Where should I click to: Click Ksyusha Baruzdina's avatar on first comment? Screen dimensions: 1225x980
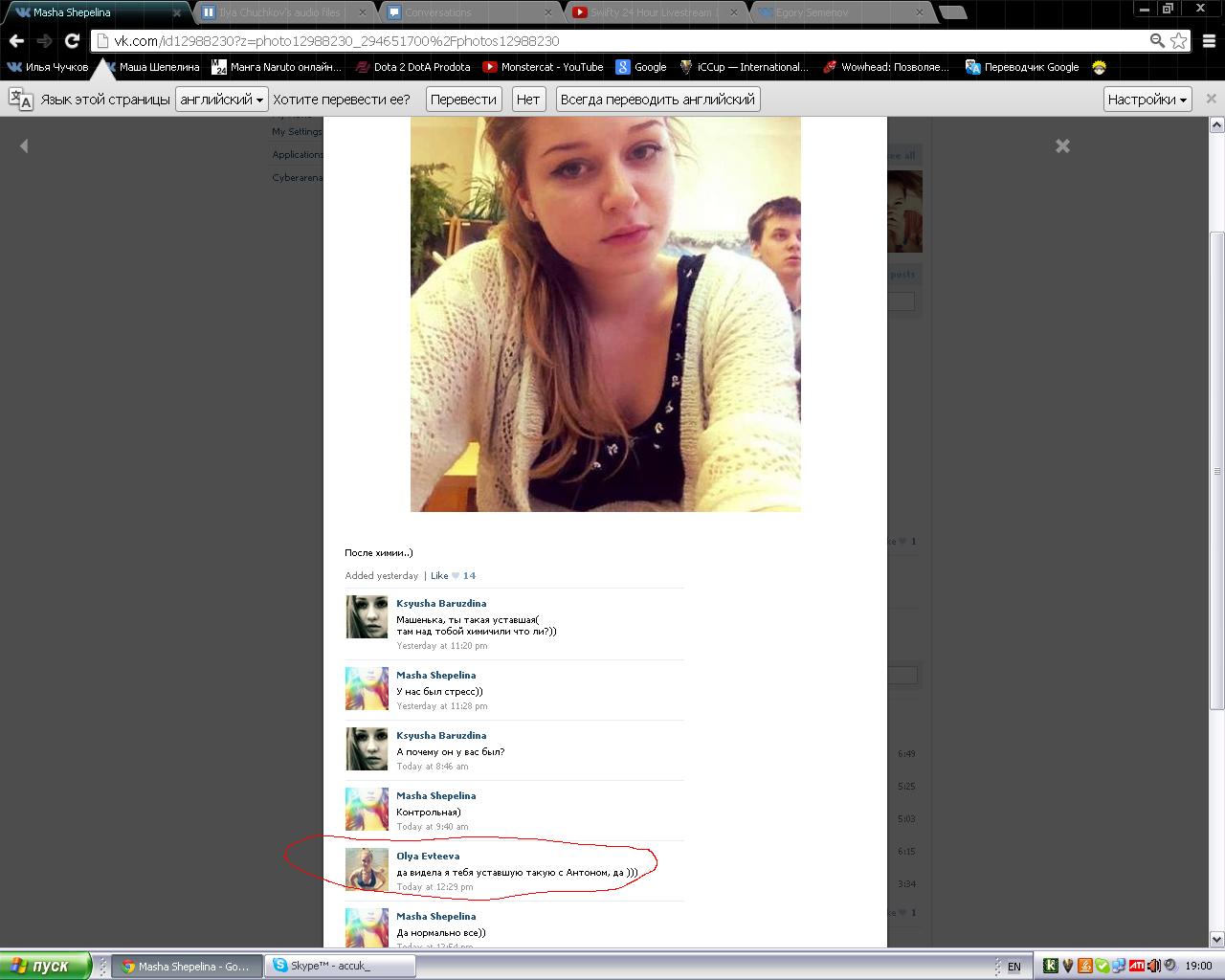pyautogui.click(x=367, y=617)
